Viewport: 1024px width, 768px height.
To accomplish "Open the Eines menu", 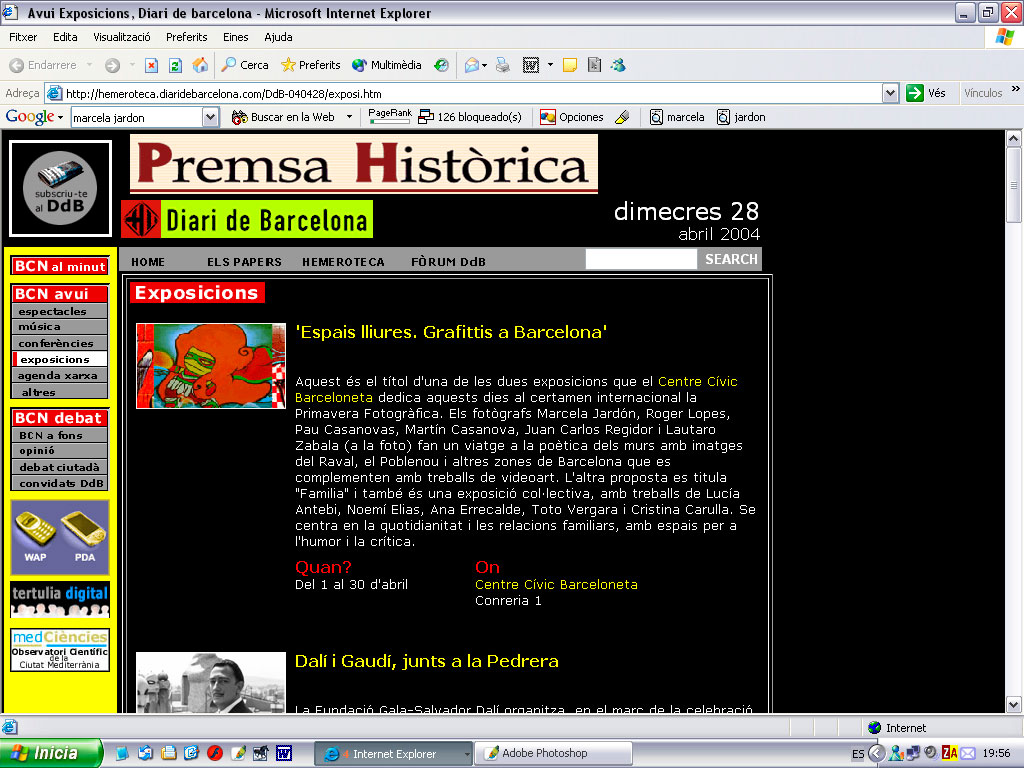I will (236, 37).
